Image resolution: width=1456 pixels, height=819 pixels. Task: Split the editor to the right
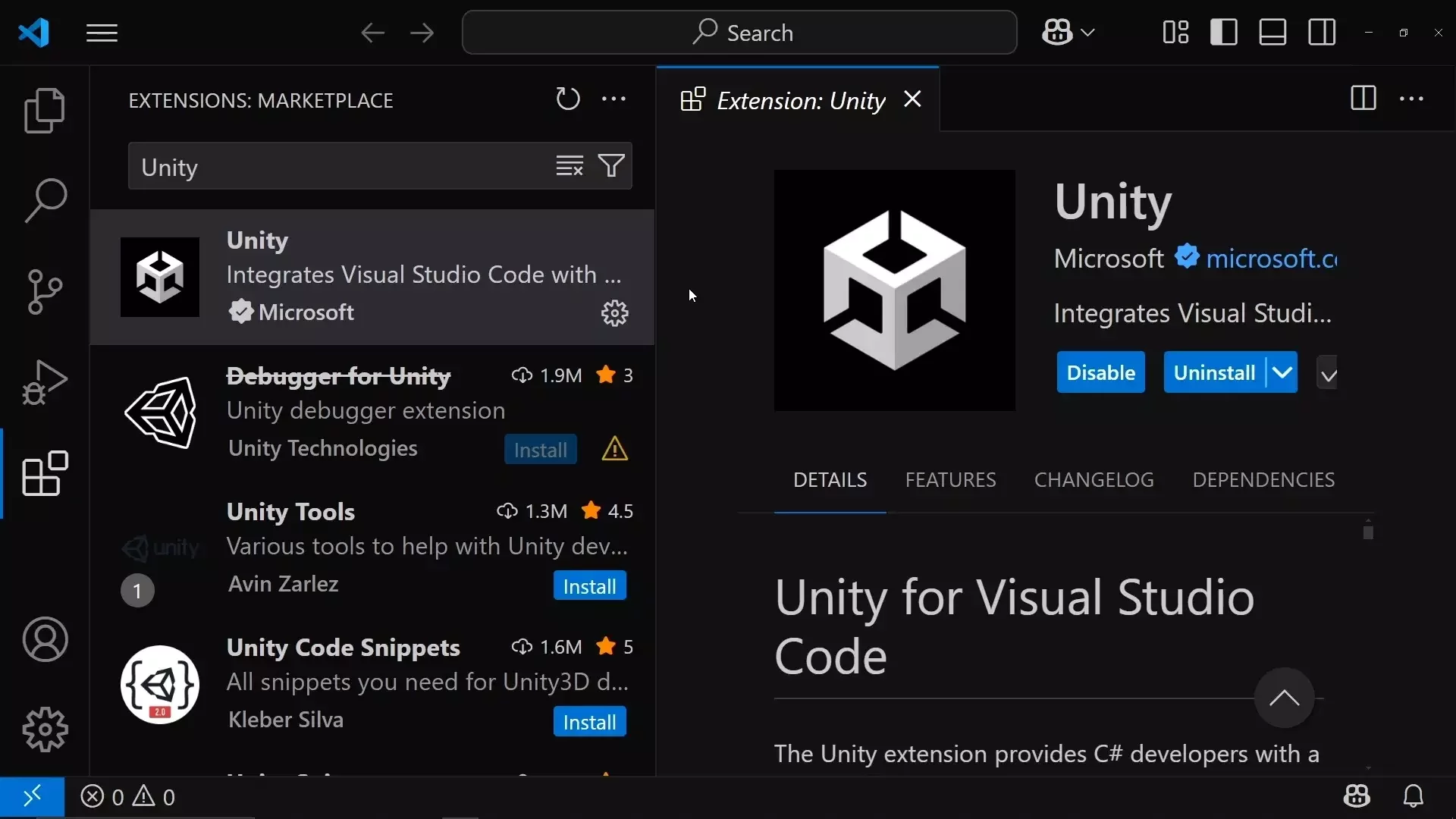click(1363, 99)
